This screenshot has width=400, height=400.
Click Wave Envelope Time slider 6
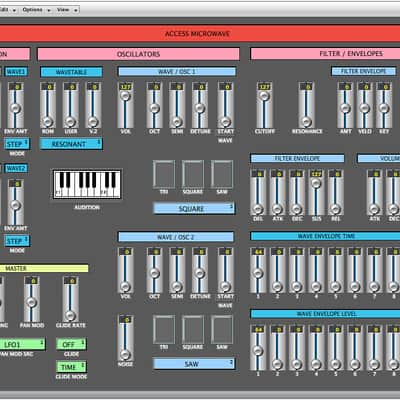[355, 270]
